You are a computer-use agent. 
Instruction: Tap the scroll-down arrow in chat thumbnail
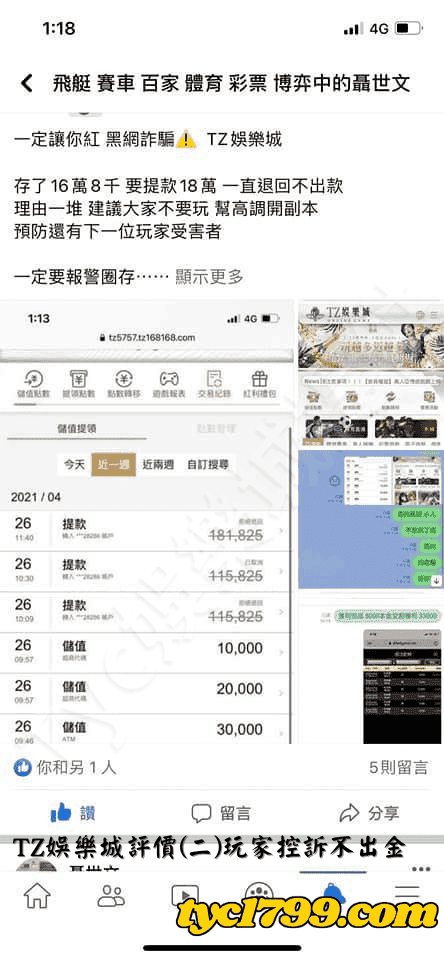[437, 580]
